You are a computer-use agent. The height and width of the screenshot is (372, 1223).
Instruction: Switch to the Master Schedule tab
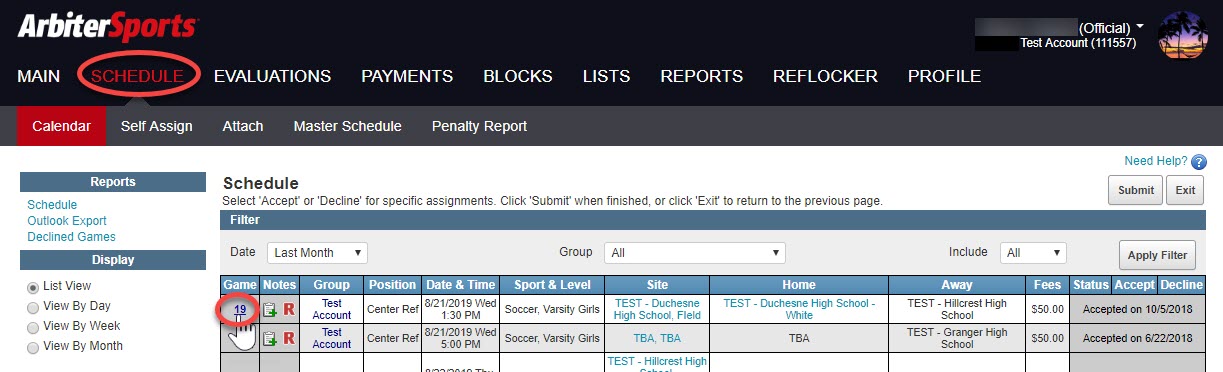(x=348, y=126)
